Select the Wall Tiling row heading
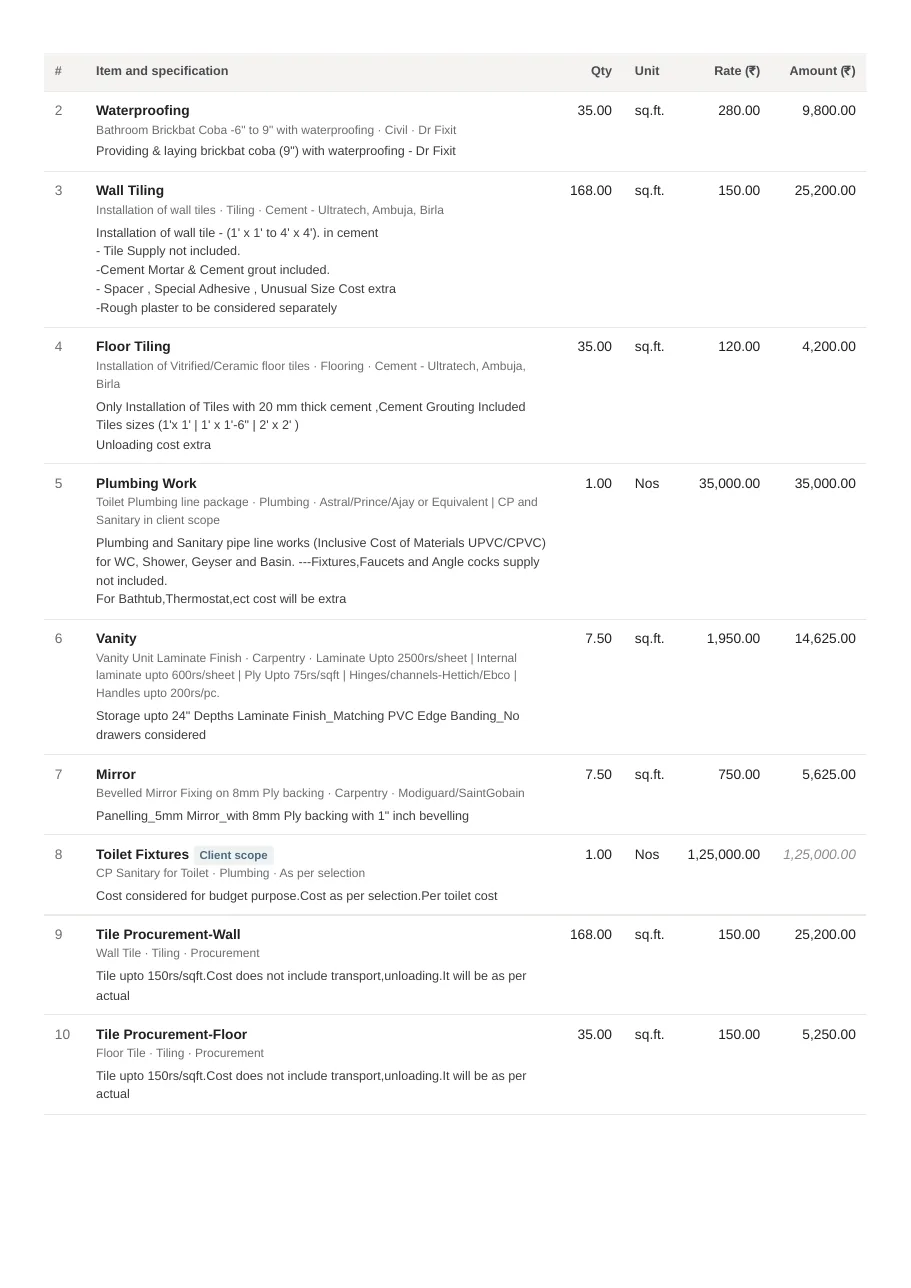911x1288 pixels. click(130, 190)
